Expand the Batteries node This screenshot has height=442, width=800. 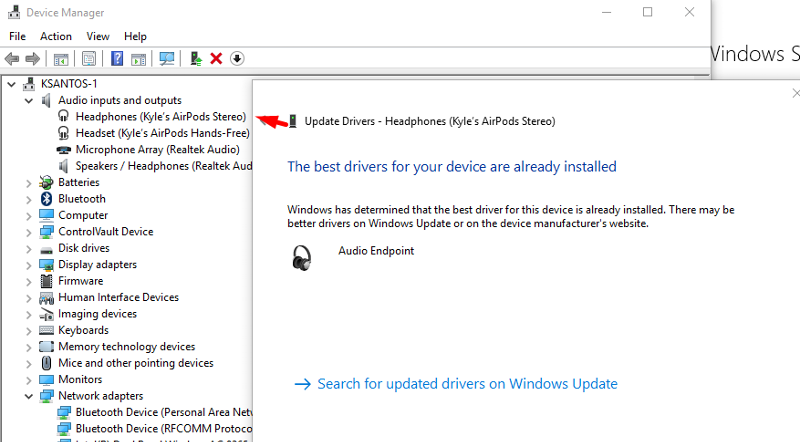[x=29, y=183]
